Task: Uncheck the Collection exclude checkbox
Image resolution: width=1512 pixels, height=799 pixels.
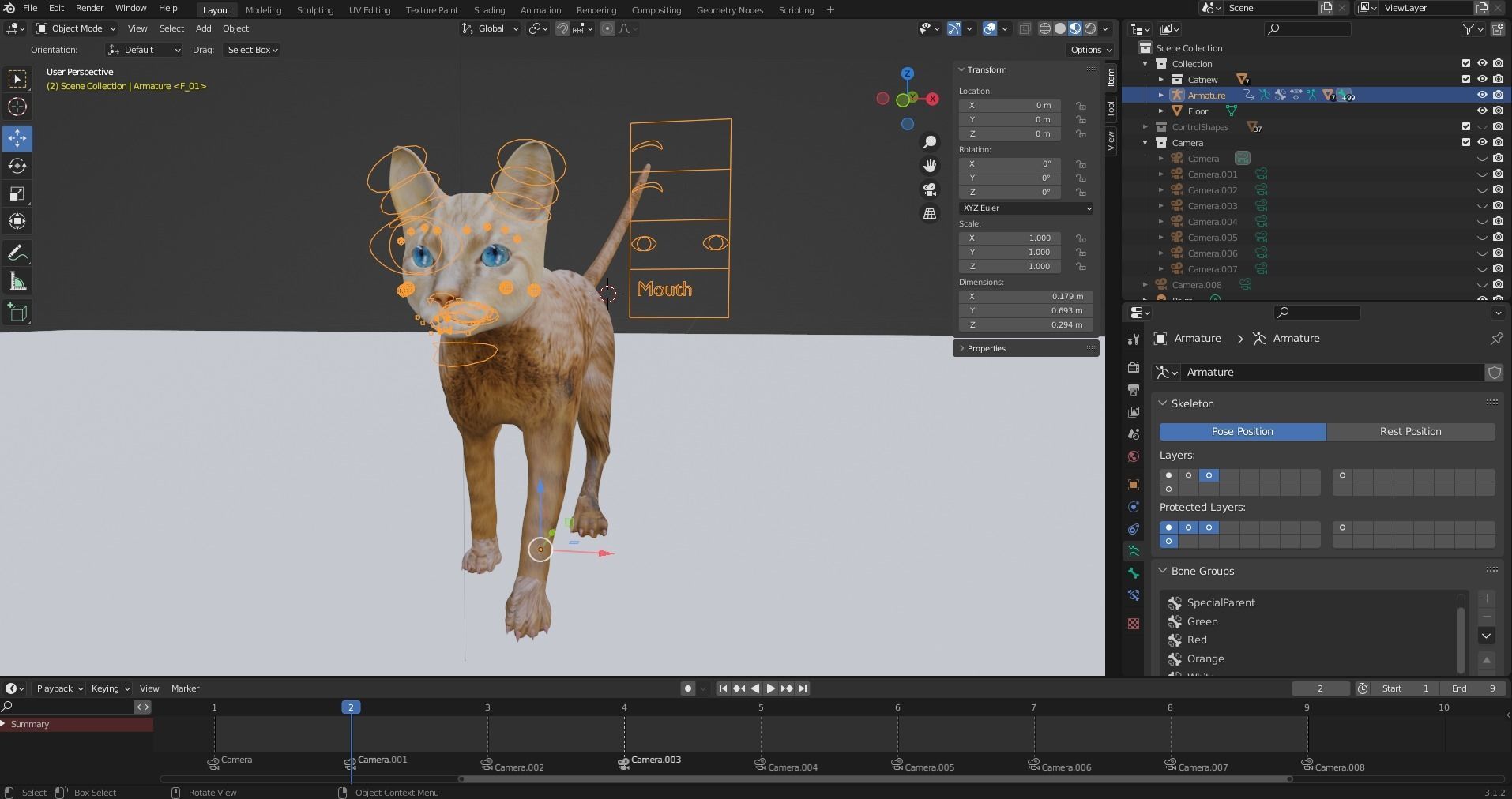Action: coord(1466,64)
